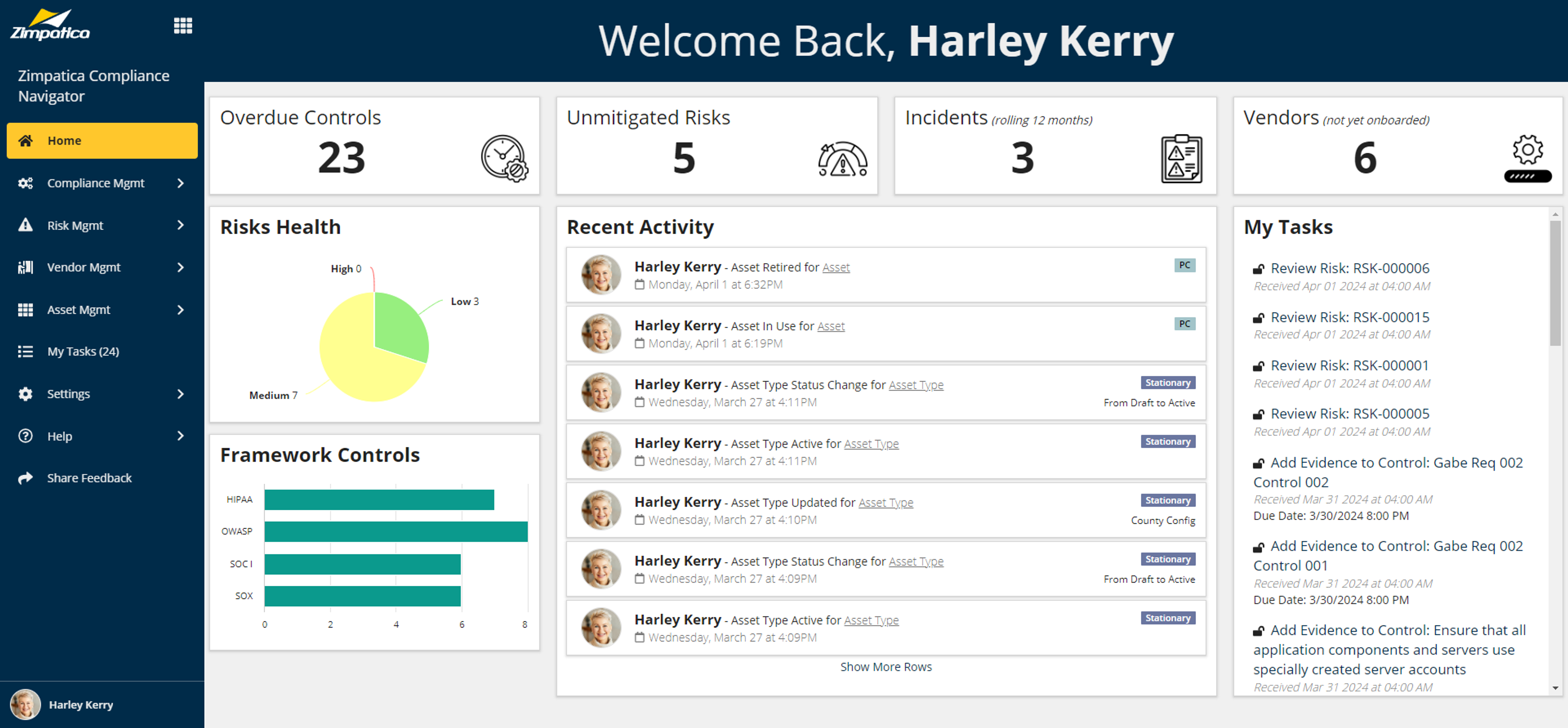The width and height of the screenshot is (1568, 728).
Task: Click the Home house icon in sidebar
Action: pos(26,141)
